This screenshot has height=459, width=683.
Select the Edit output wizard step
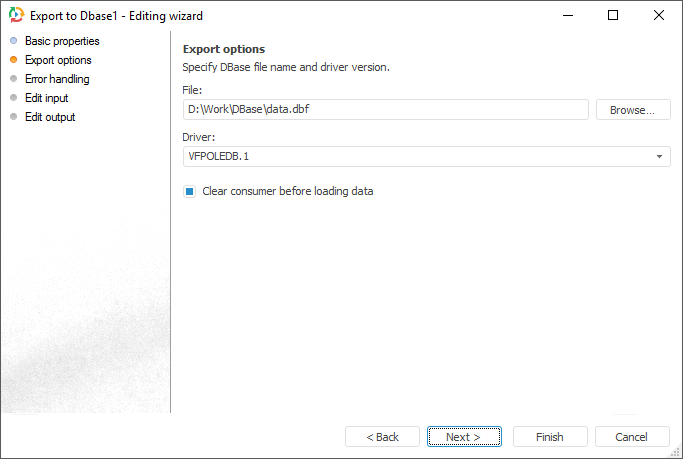(x=50, y=117)
